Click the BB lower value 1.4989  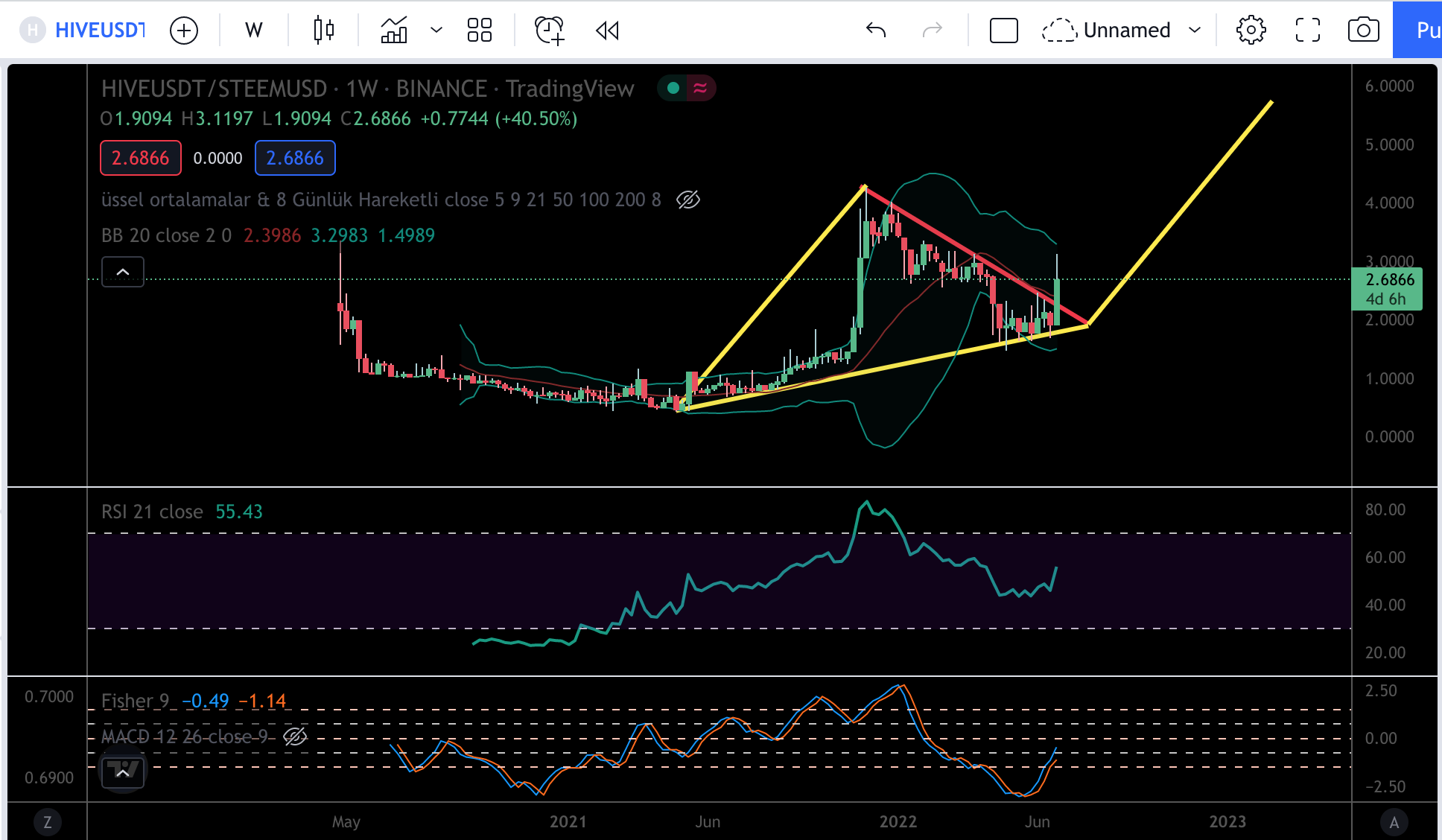(407, 235)
